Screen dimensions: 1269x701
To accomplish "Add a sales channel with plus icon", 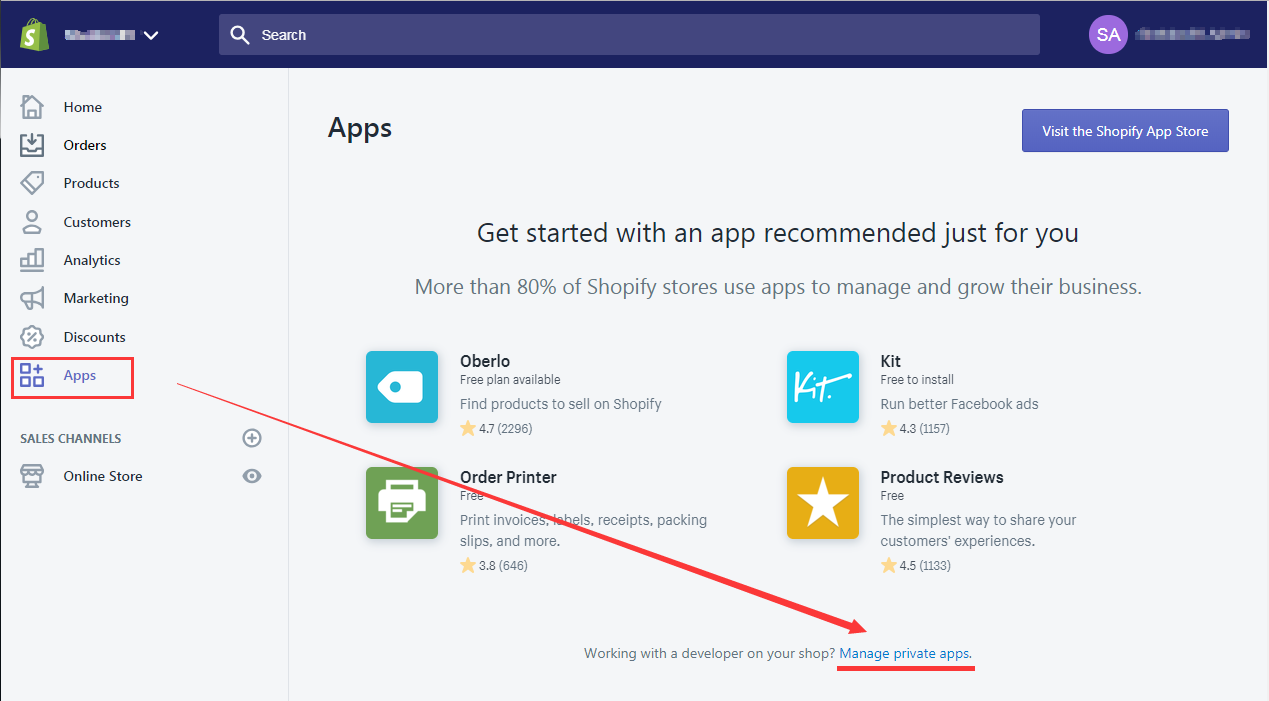I will point(252,438).
